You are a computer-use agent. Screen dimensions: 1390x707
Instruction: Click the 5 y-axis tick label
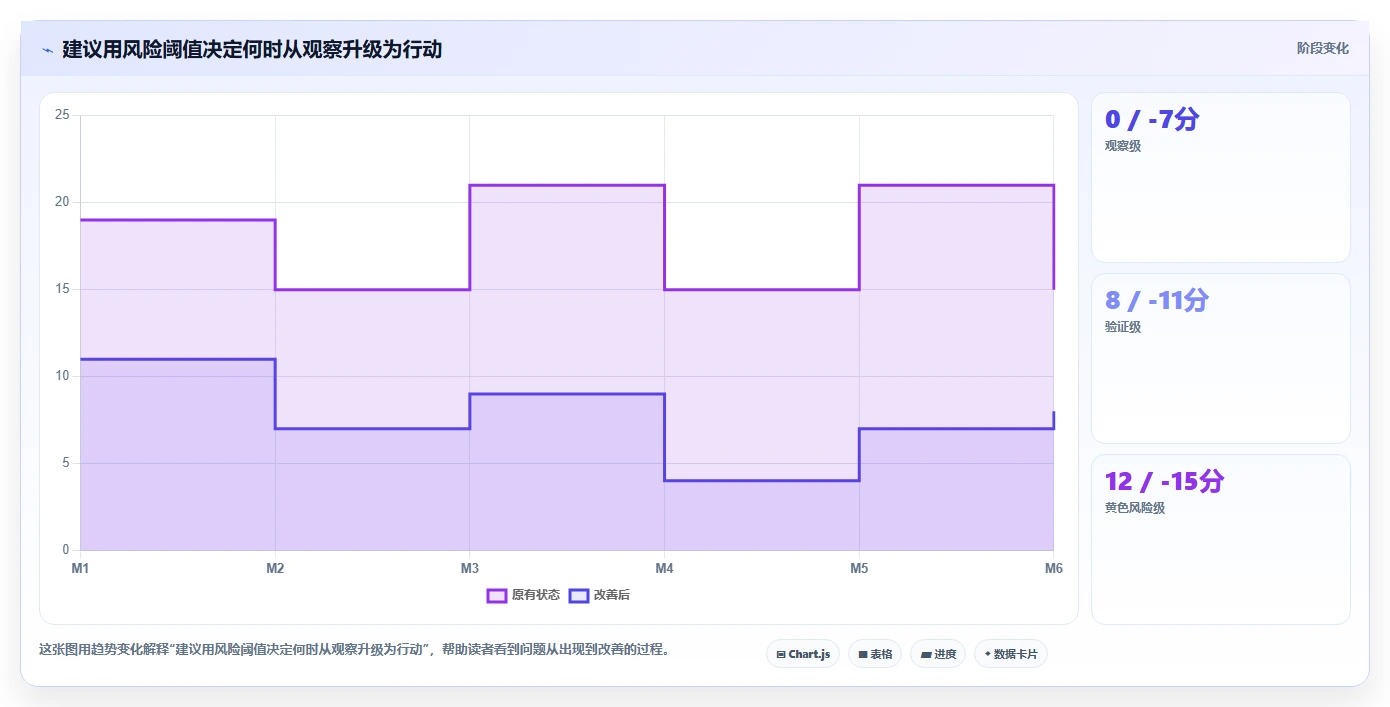(66, 463)
